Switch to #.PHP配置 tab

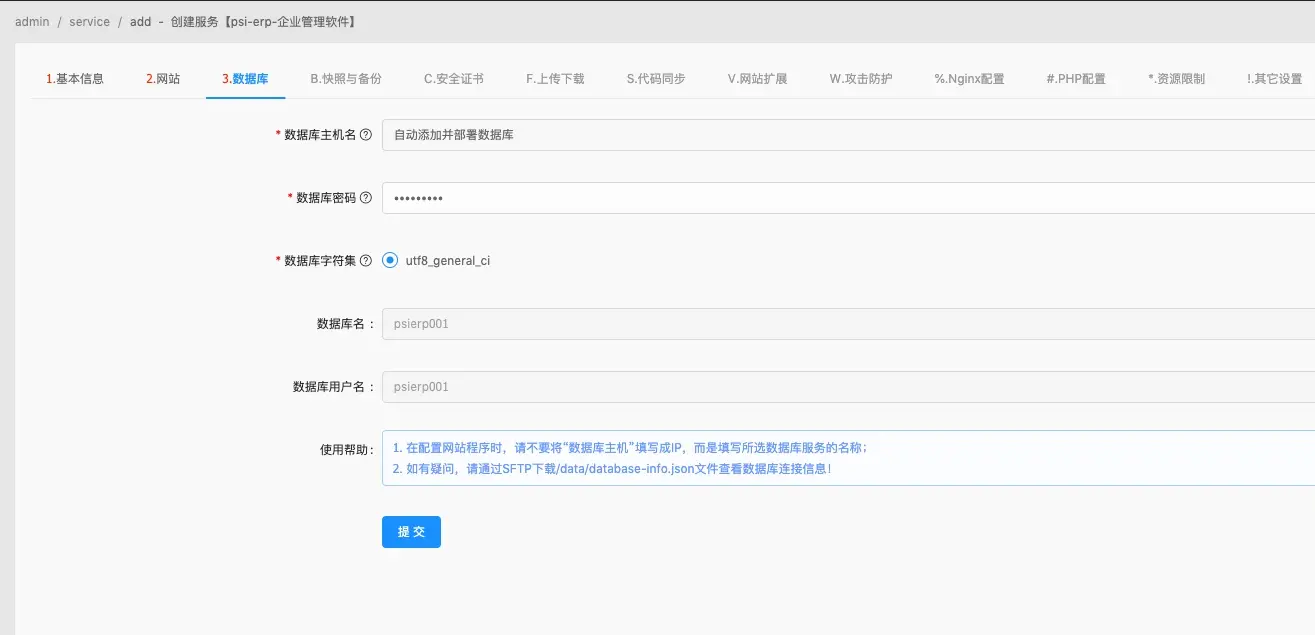coord(1076,78)
